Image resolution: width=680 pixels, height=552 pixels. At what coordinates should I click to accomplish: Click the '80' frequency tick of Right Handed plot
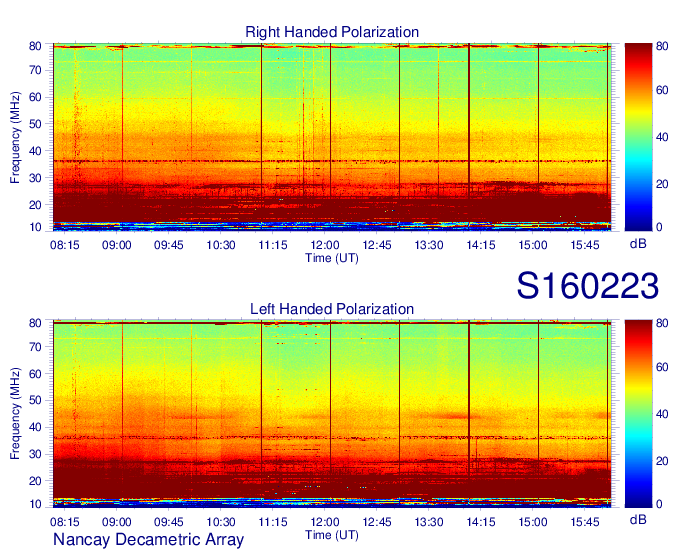click(x=35, y=46)
